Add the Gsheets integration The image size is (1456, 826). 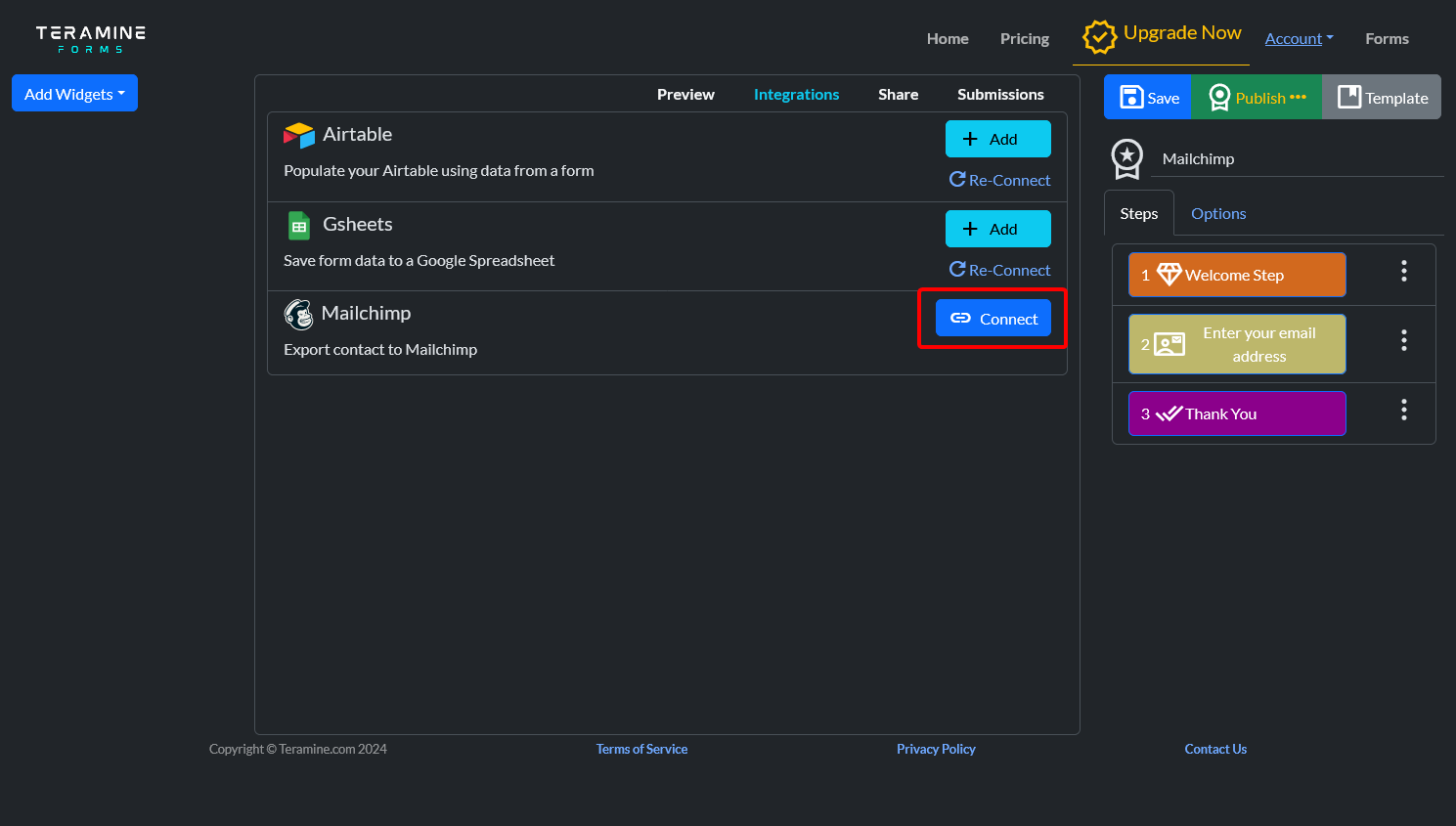tap(998, 229)
